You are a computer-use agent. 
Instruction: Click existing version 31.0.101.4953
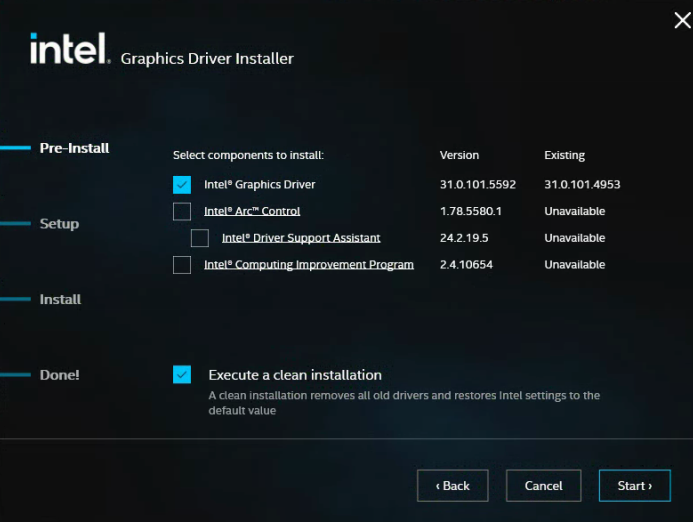582,185
